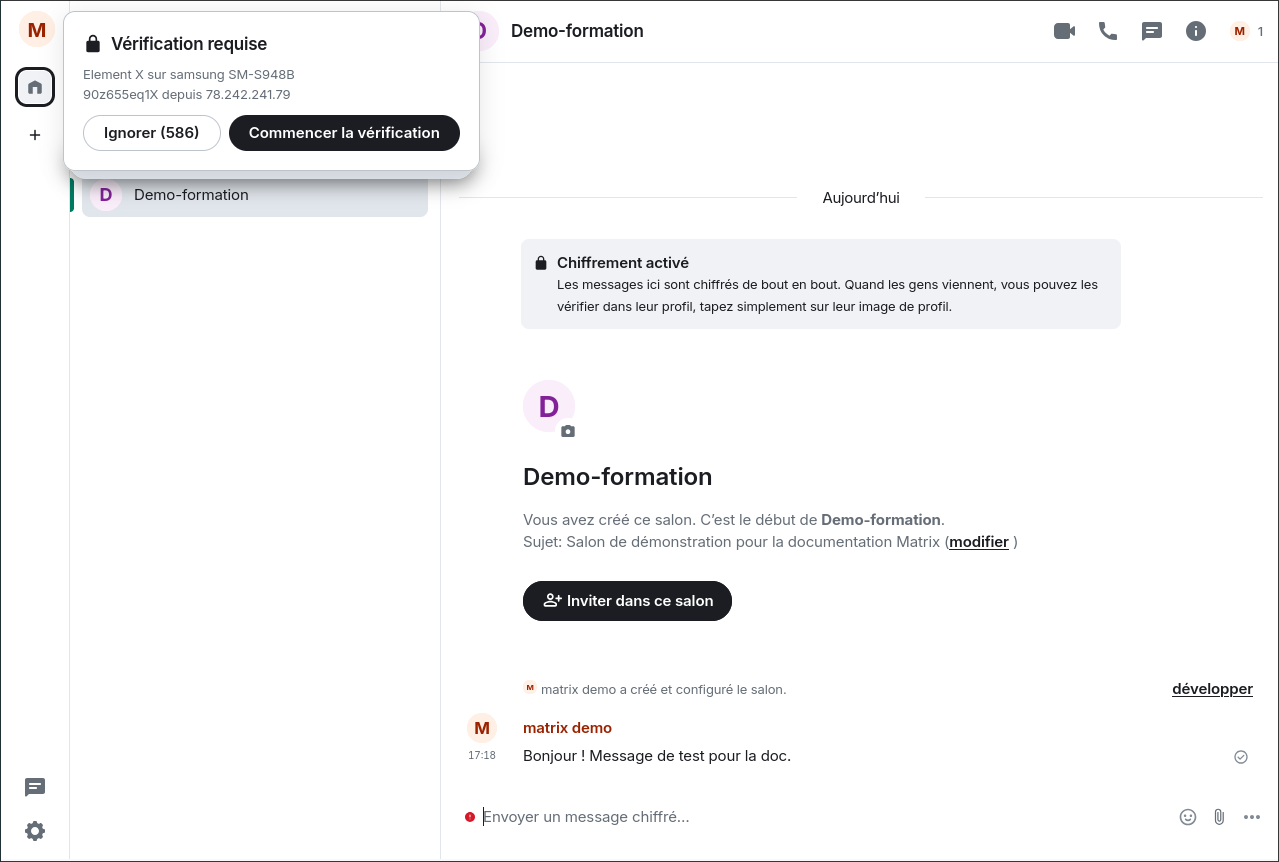The image size is (1279, 862).
Task: Open quick settings gear
Action: [35, 831]
